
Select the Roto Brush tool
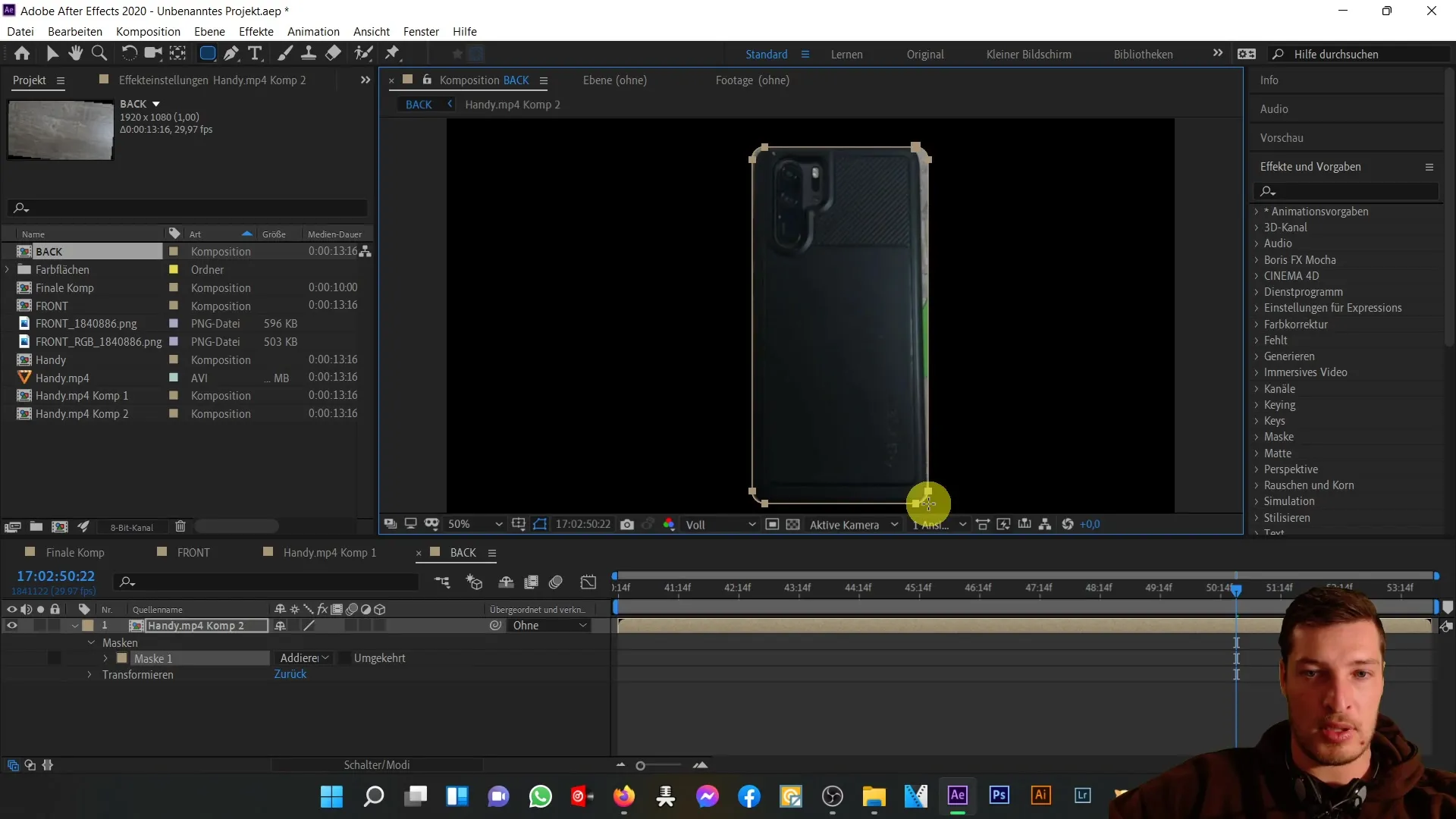(364, 53)
